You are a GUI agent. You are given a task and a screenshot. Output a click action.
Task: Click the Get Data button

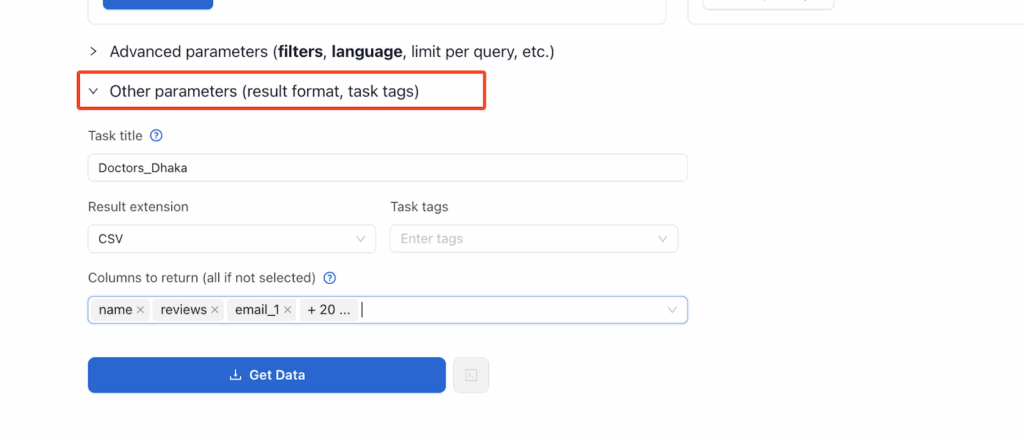point(267,375)
